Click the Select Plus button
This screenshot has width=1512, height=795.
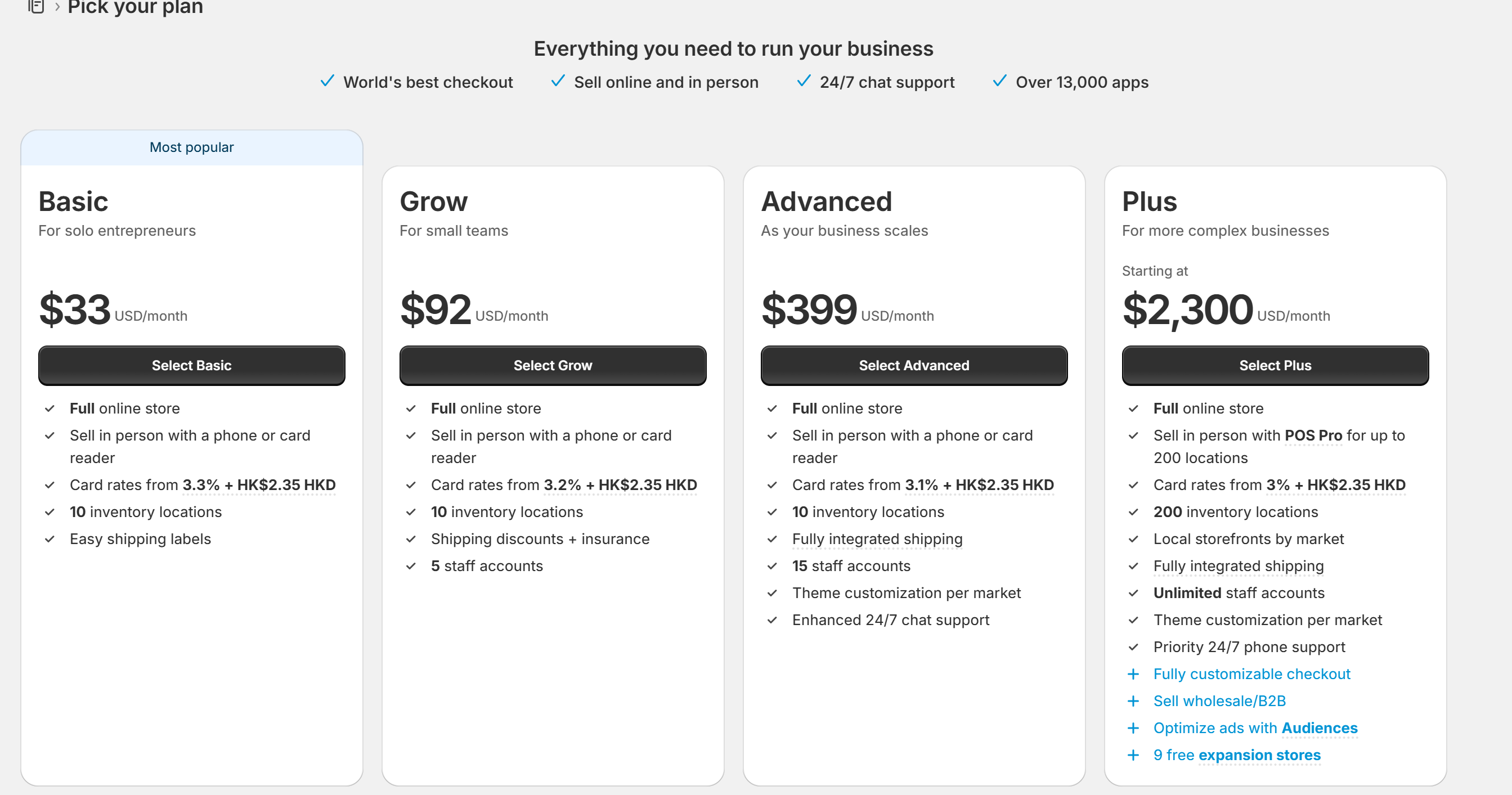[1275, 366]
